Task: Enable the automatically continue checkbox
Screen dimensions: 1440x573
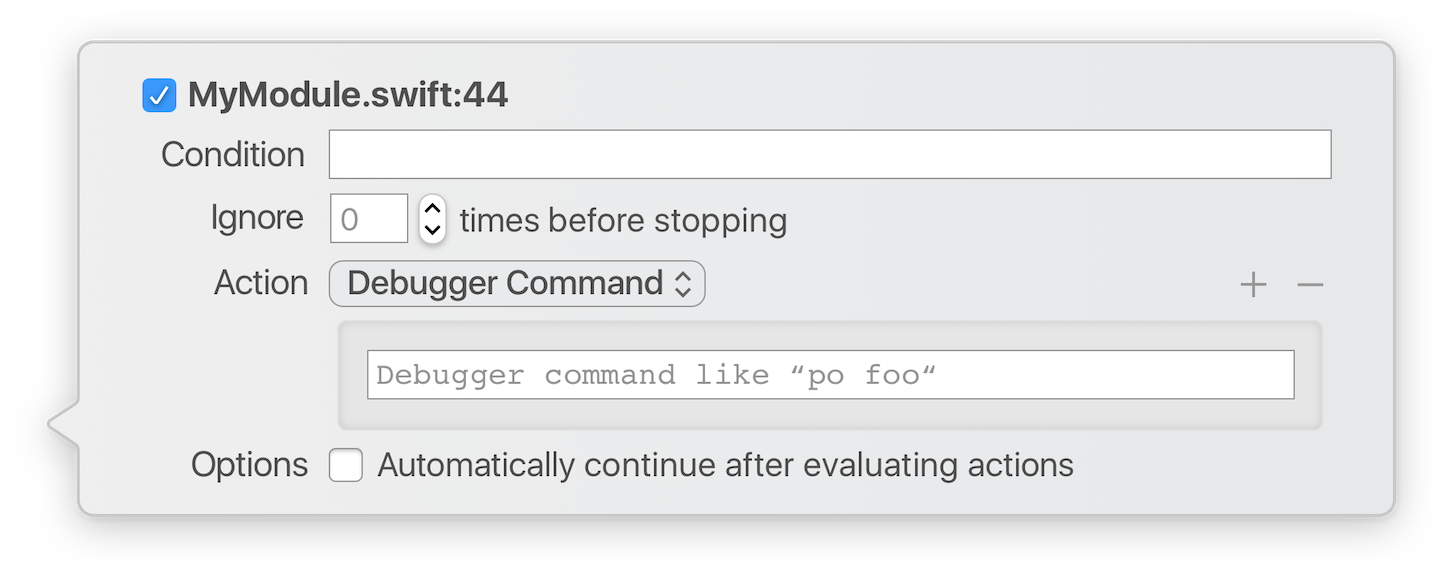Action: click(x=346, y=465)
